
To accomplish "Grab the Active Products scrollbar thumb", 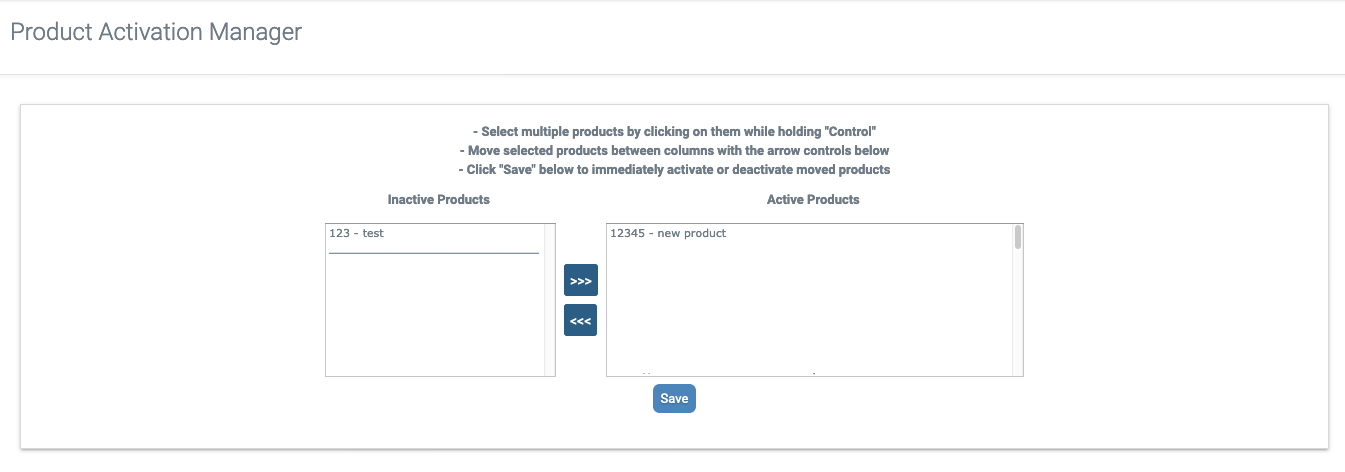I will [1017, 237].
